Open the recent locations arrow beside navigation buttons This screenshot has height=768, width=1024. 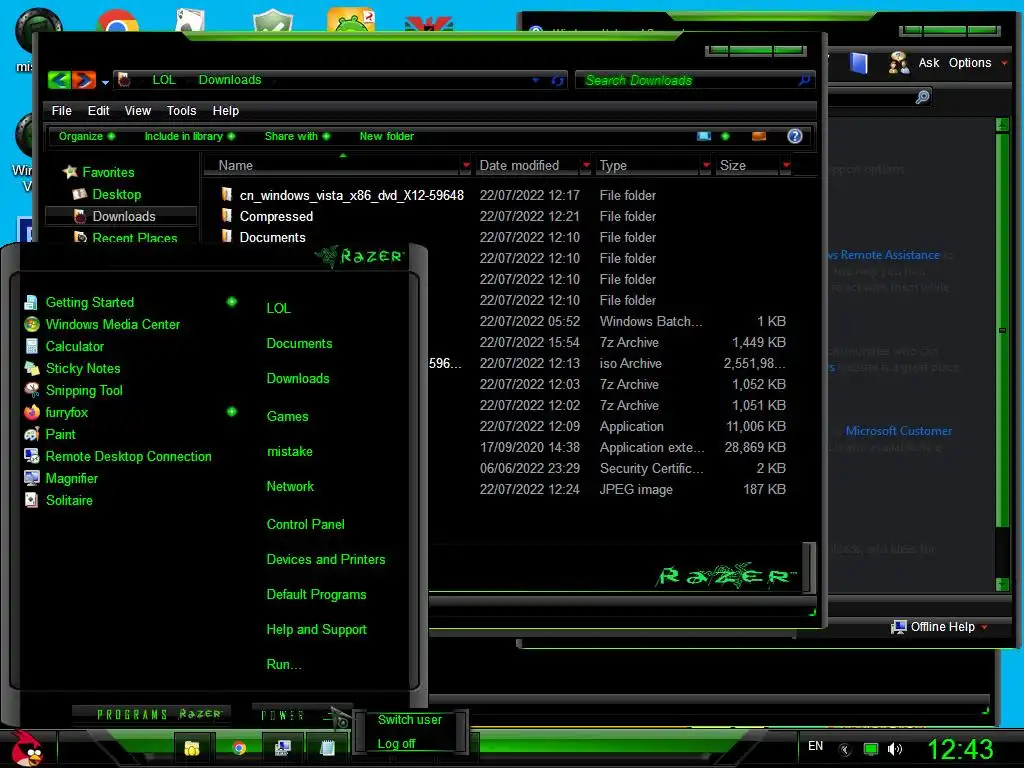point(105,82)
